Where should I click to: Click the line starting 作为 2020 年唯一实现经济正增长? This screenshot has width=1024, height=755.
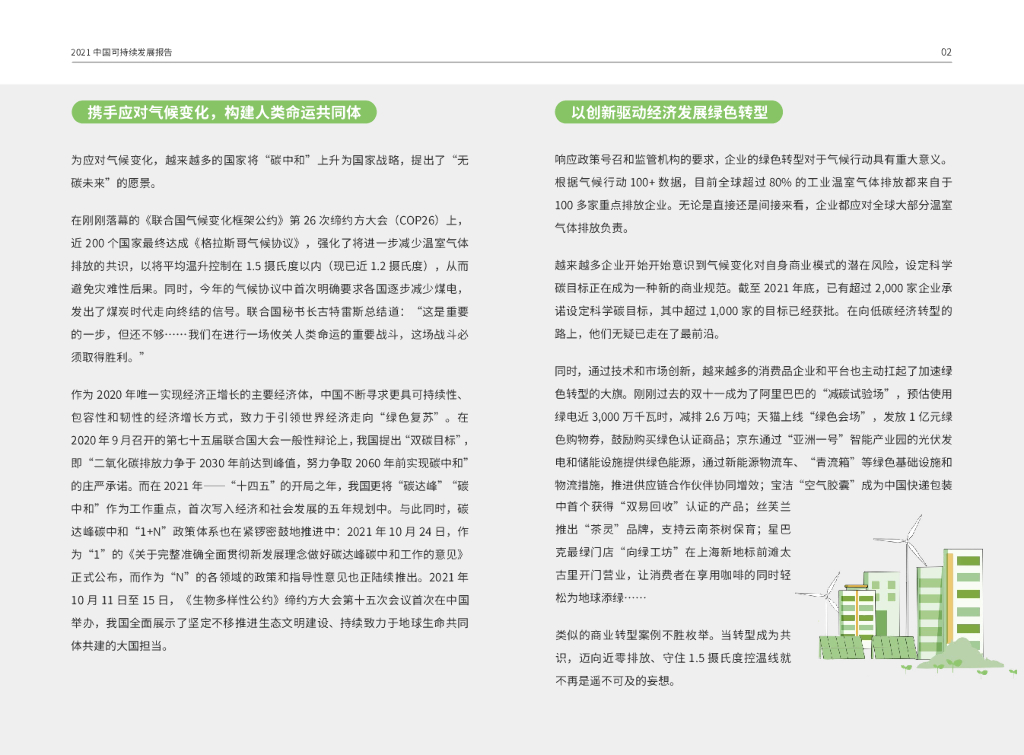268,394
